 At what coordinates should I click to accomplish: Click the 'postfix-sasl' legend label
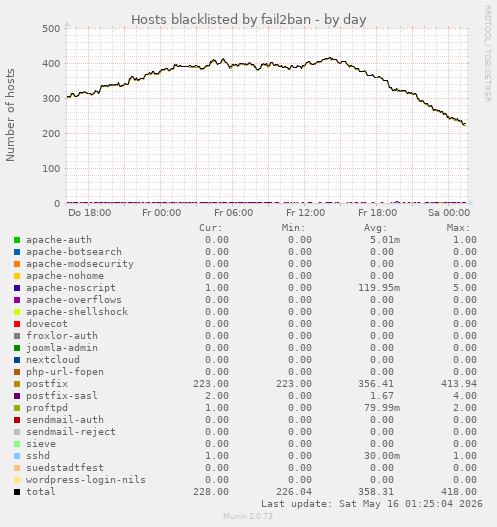62,396
